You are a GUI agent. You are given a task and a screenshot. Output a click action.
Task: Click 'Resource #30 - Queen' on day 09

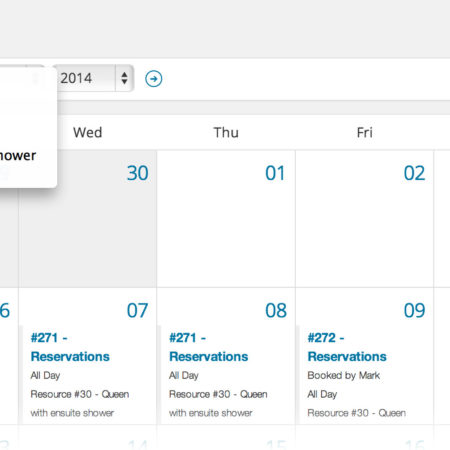point(357,413)
